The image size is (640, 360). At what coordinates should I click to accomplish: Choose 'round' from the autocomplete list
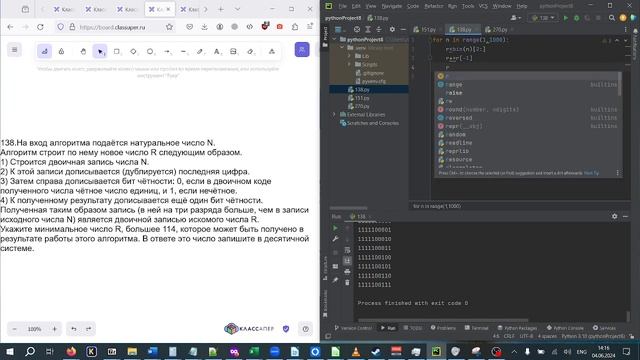click(528, 109)
